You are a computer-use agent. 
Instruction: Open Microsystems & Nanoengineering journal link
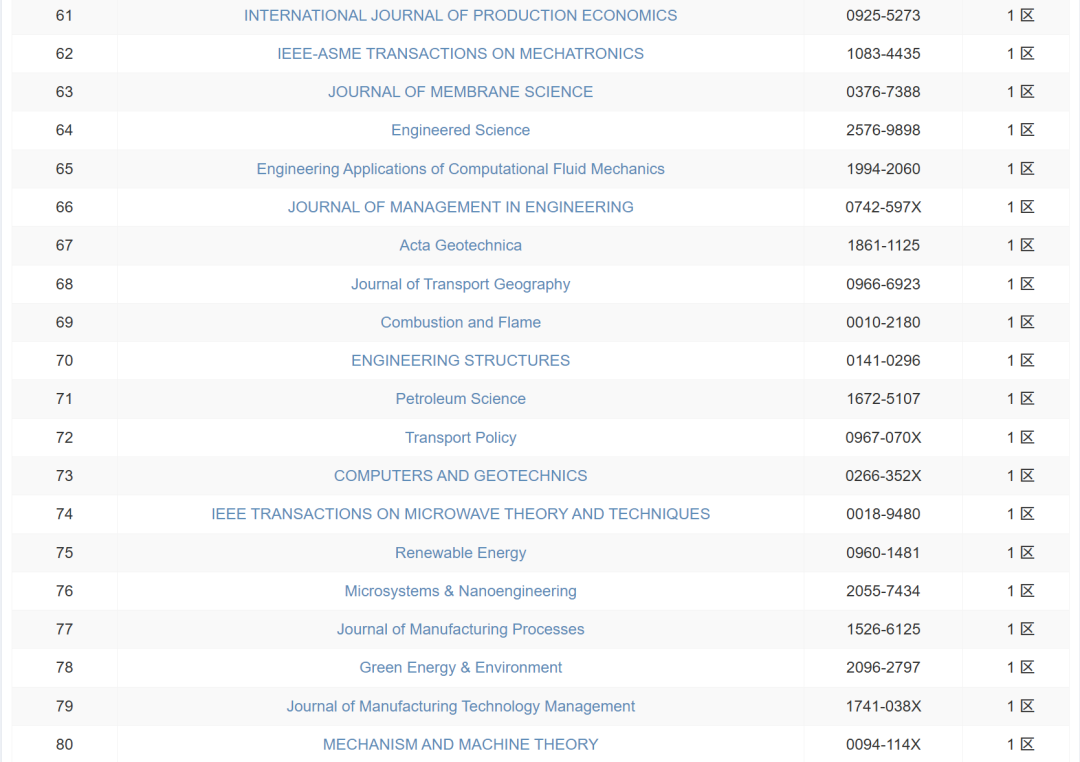click(460, 591)
